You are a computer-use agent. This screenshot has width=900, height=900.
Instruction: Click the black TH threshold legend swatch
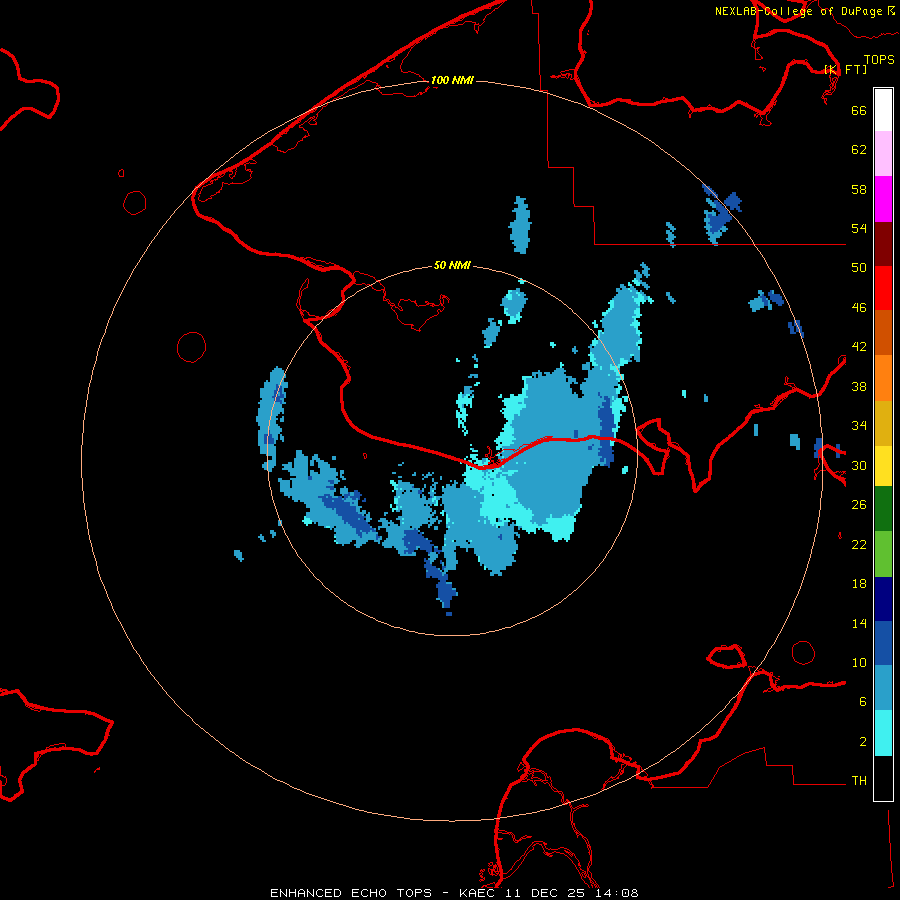pos(883,778)
